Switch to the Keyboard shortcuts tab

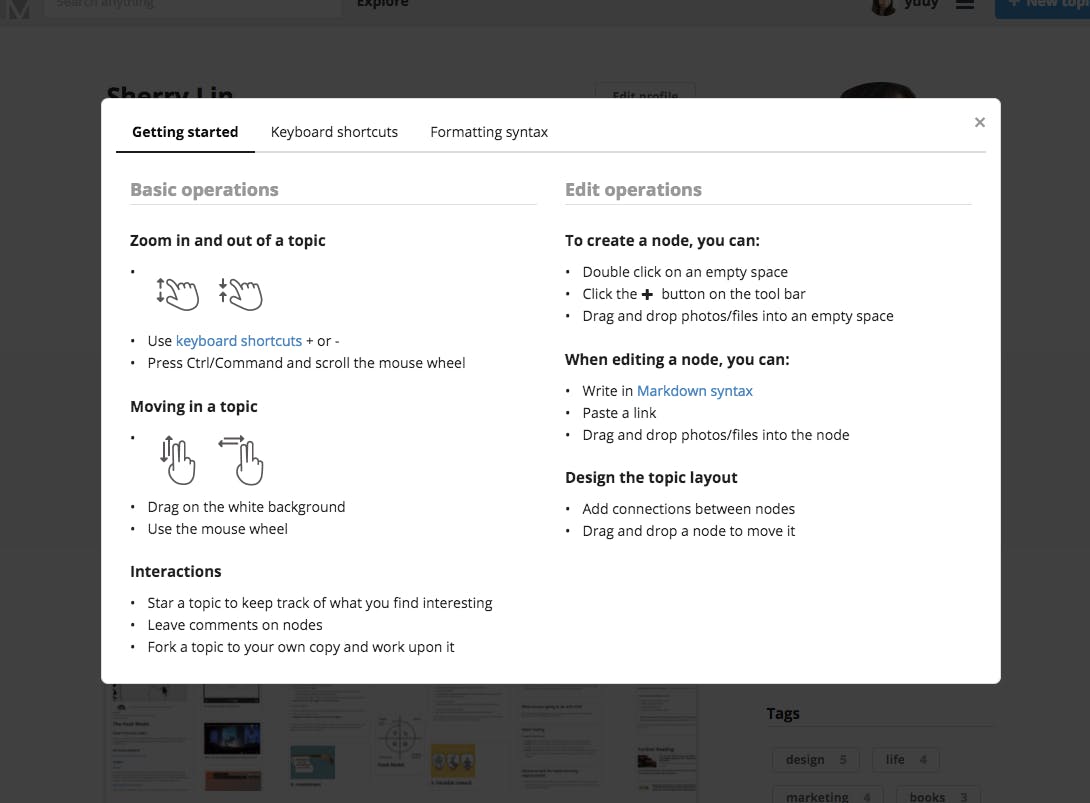[x=334, y=132]
